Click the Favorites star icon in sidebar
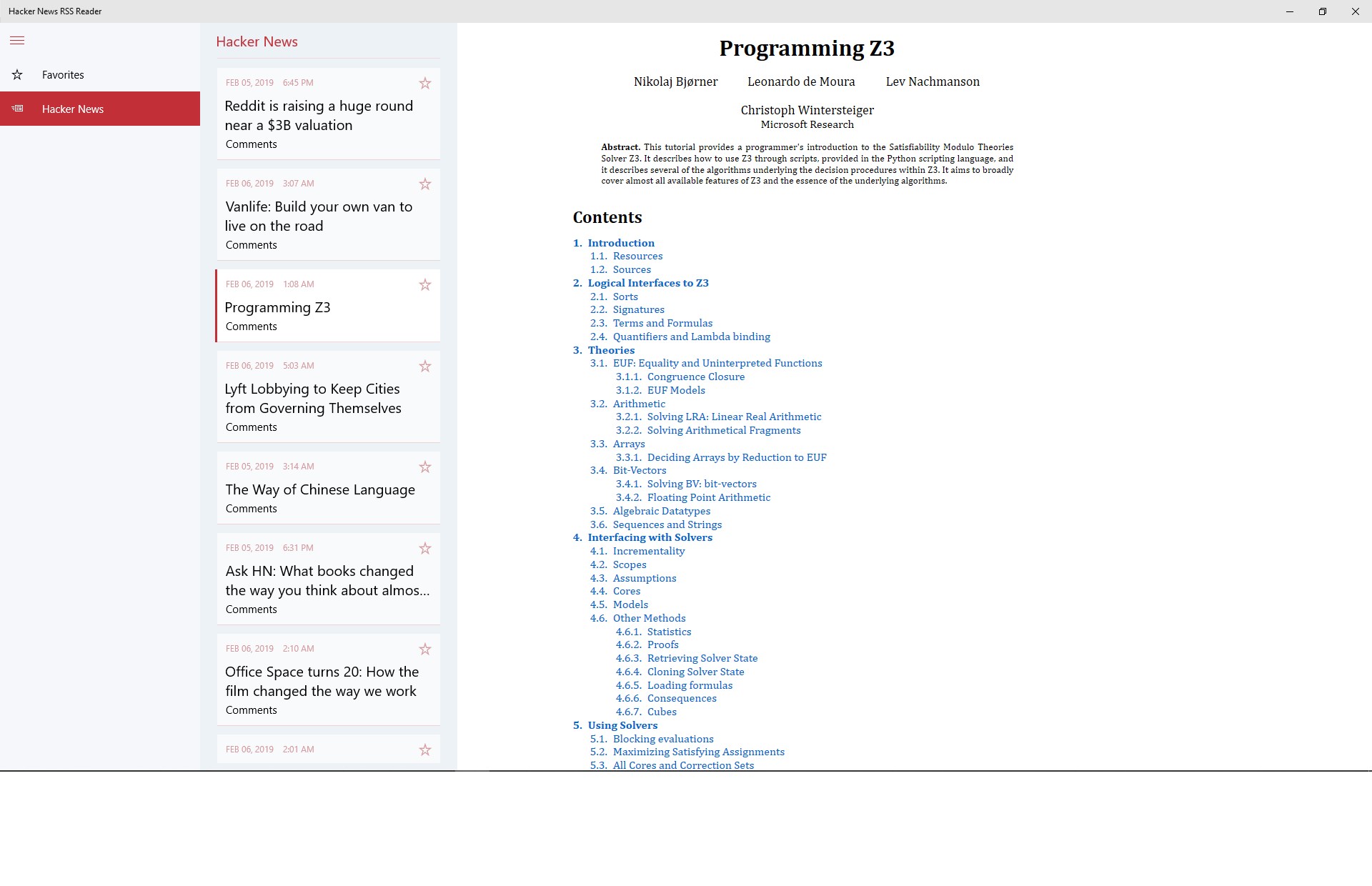 [x=17, y=75]
